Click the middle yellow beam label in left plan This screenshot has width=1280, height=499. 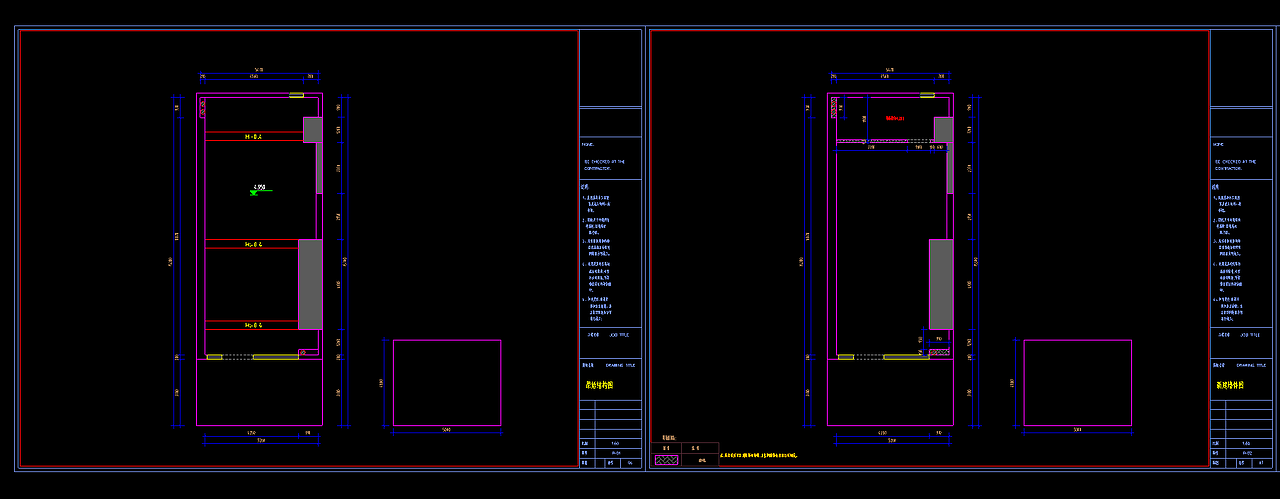tap(254, 244)
